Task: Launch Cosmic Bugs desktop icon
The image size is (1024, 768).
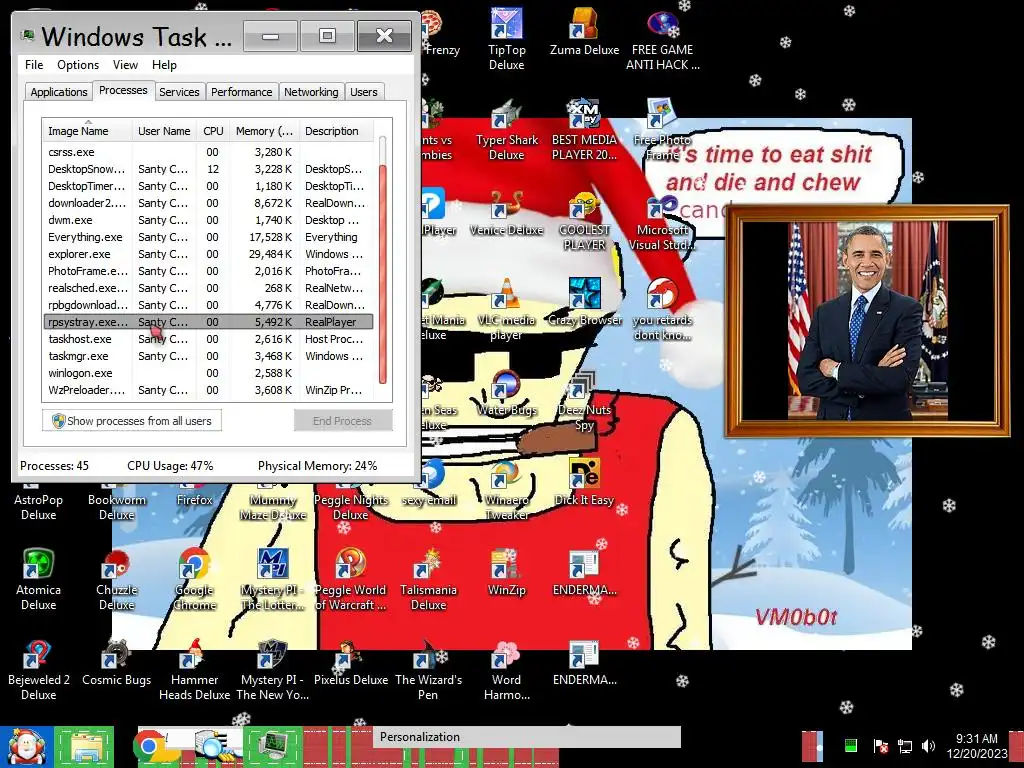Action: (x=116, y=663)
